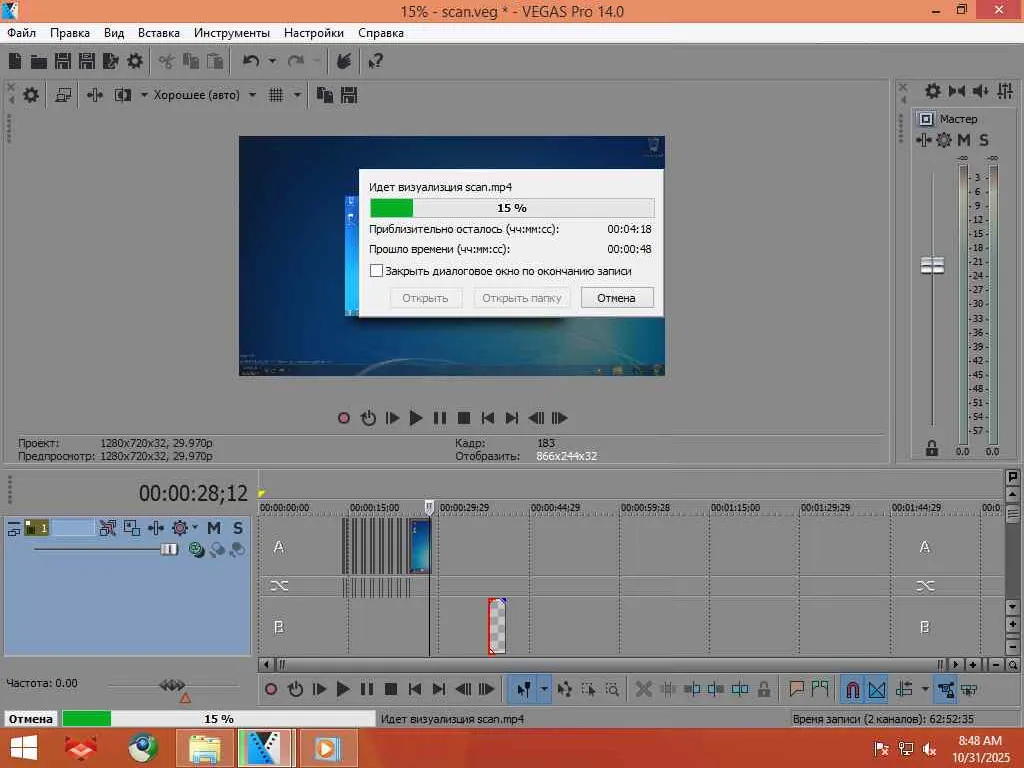Click the Save As icon
This screenshot has width=1024, height=768.
(87, 61)
